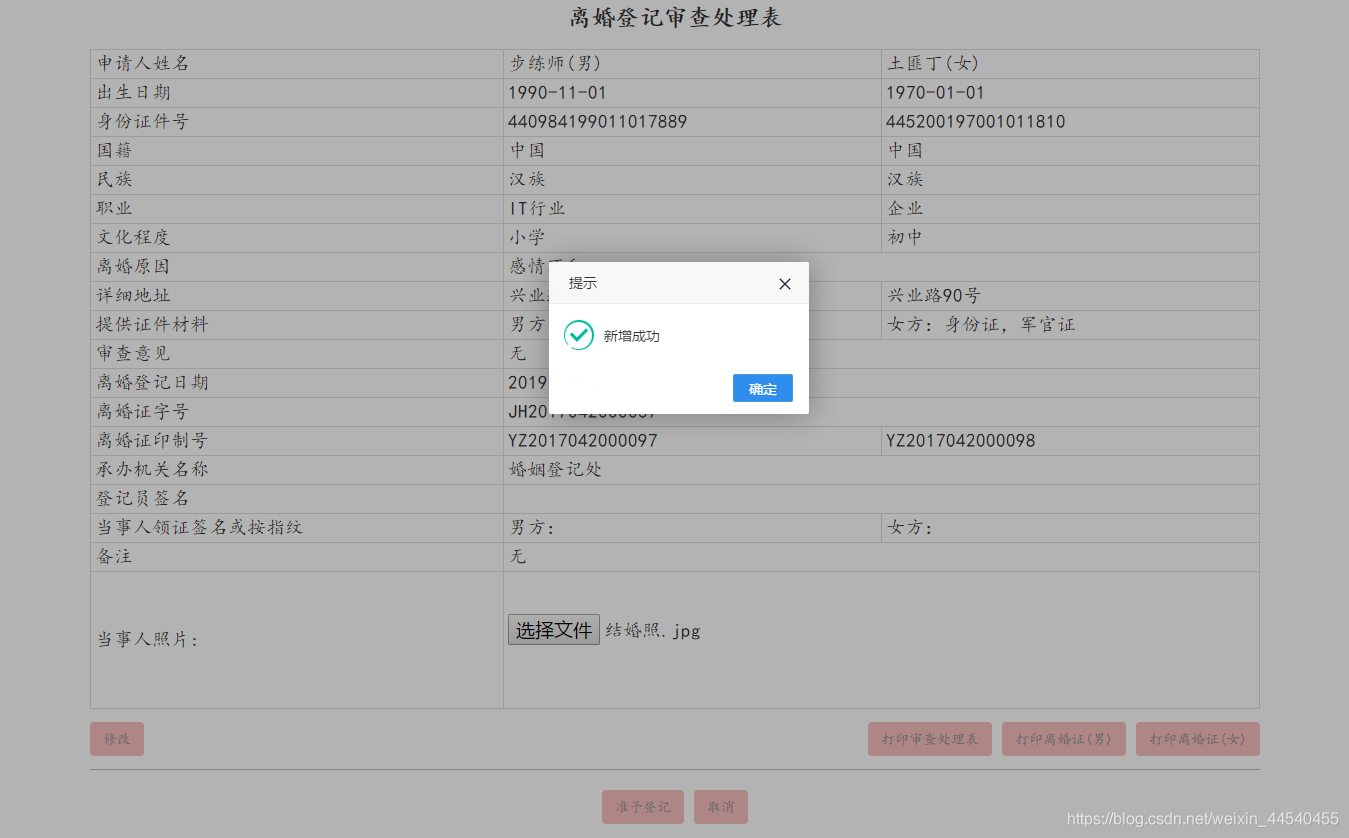Click the green success checkmark icon

[x=579, y=335]
